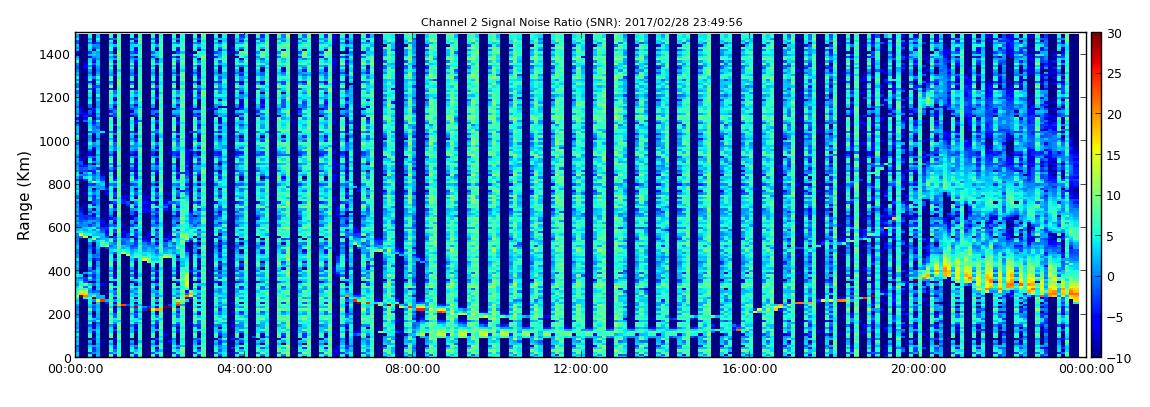The width and height of the screenshot is (1150, 407).
Task: Click the colorbar label 5
Action: click(x=1111, y=236)
